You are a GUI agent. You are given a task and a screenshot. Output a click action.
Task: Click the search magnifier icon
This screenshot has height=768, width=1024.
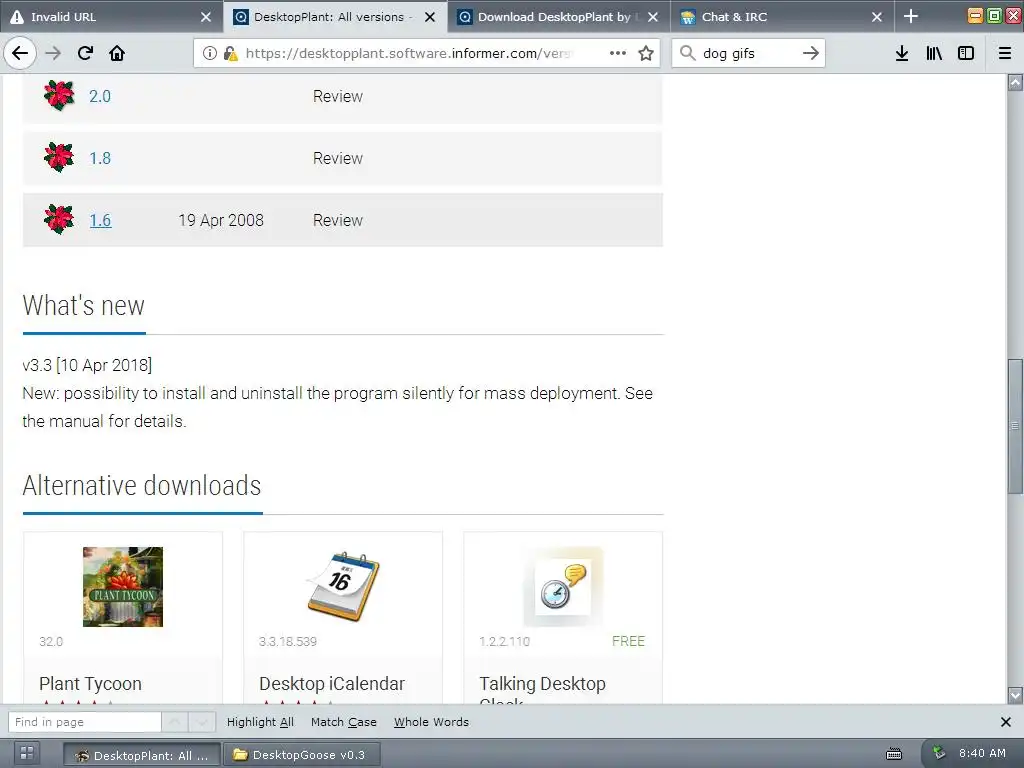click(x=687, y=53)
